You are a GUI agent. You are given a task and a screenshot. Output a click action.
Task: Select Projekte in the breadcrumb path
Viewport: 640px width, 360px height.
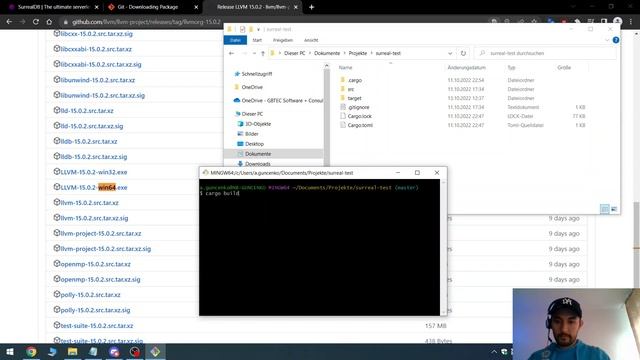[358, 53]
